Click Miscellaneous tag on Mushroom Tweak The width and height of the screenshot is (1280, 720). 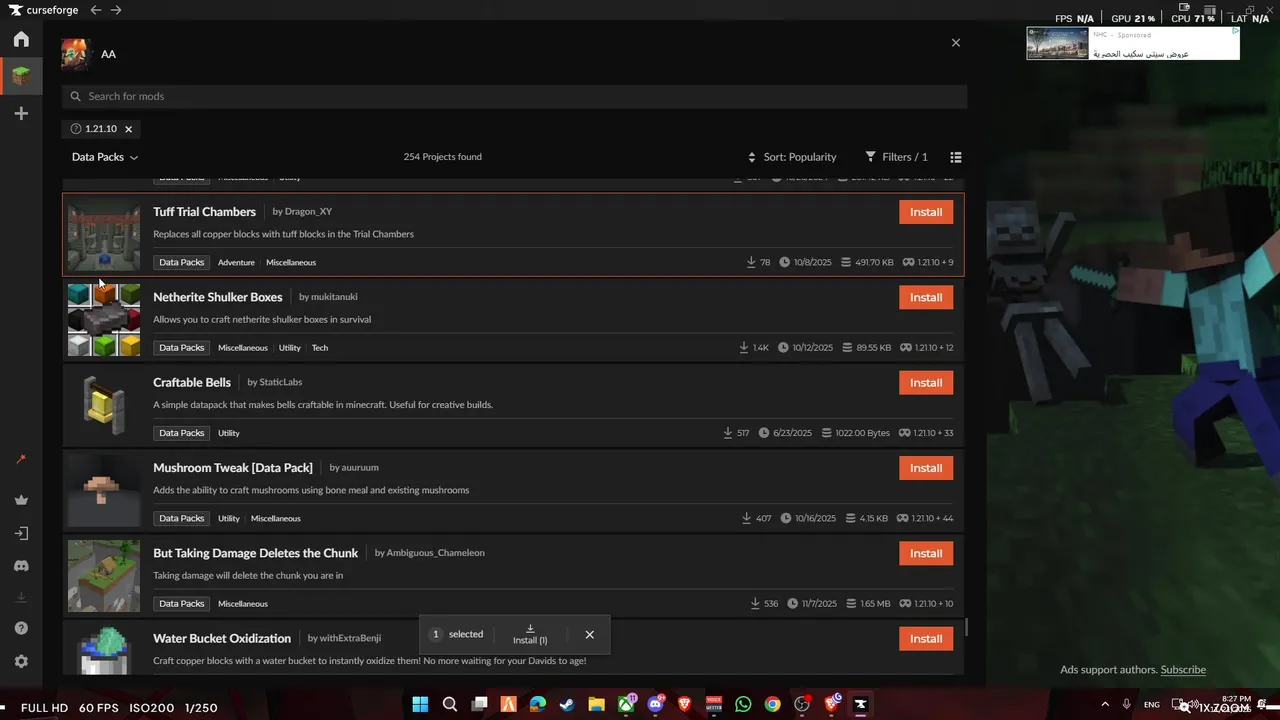(276, 518)
